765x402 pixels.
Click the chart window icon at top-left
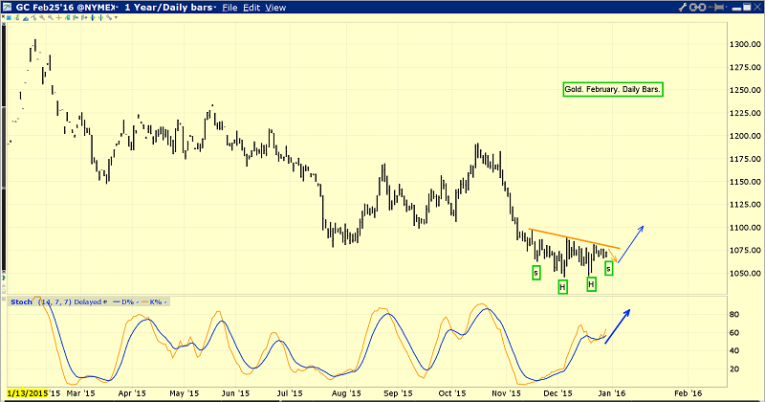pyautogui.click(x=8, y=7)
